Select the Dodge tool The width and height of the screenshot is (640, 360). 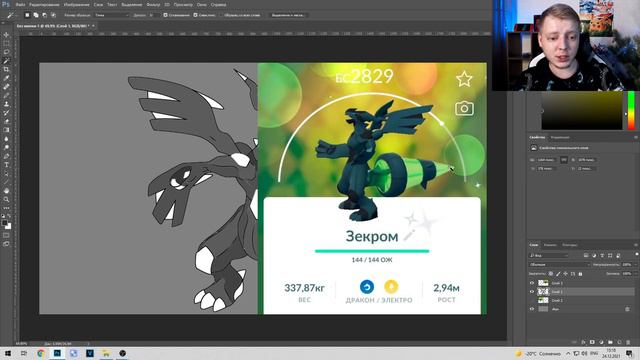[6, 147]
